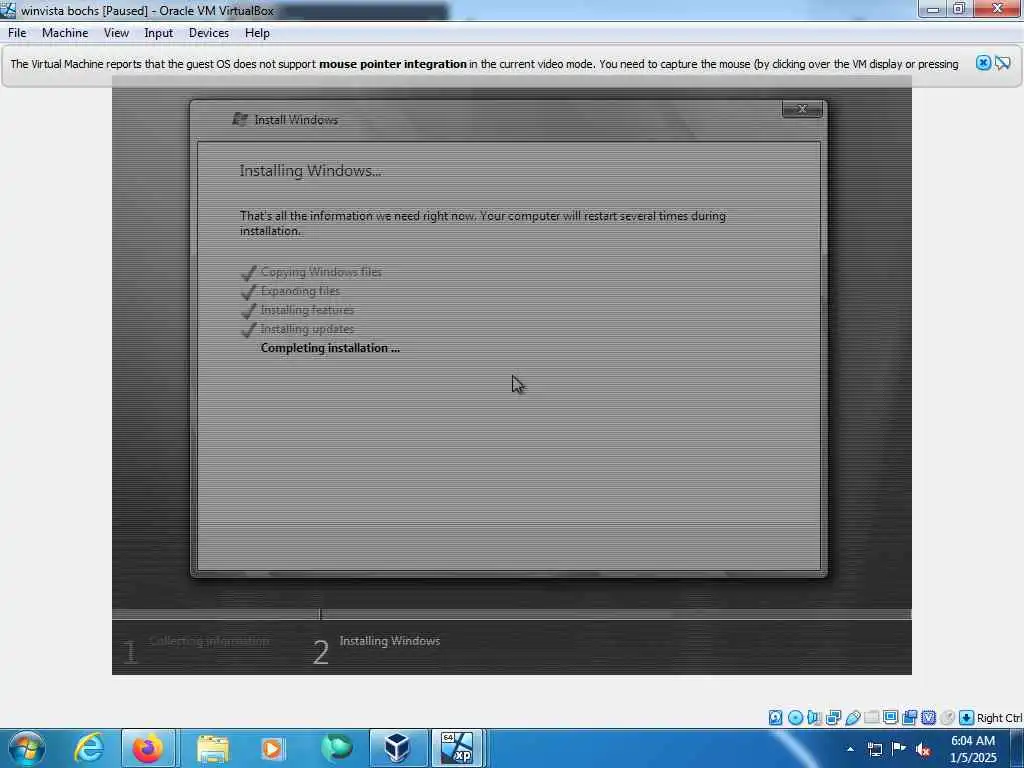
Task: Switch to VirtualBox Manager cube taskbar icon
Action: tap(398, 748)
